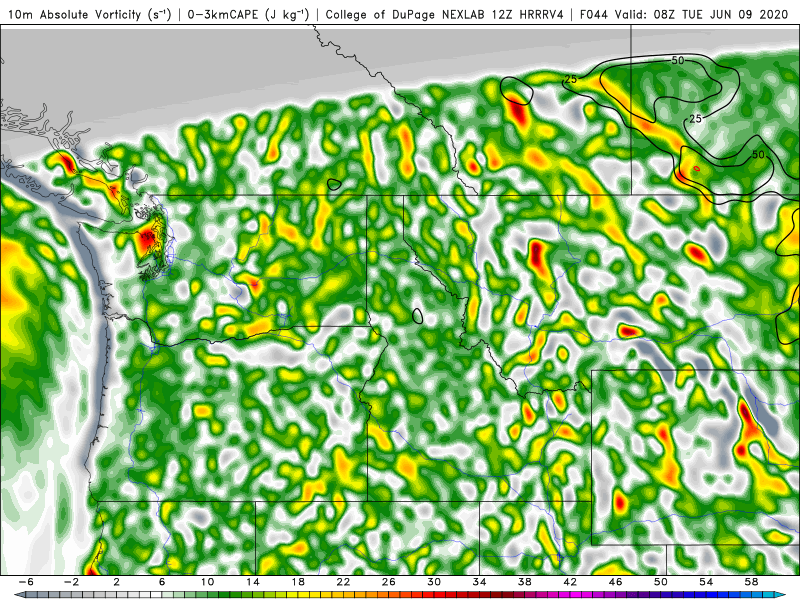Image resolution: width=800 pixels, height=600 pixels.
Task: Click the "10m Absolute Vorticity" title text
Action: click(74, 14)
